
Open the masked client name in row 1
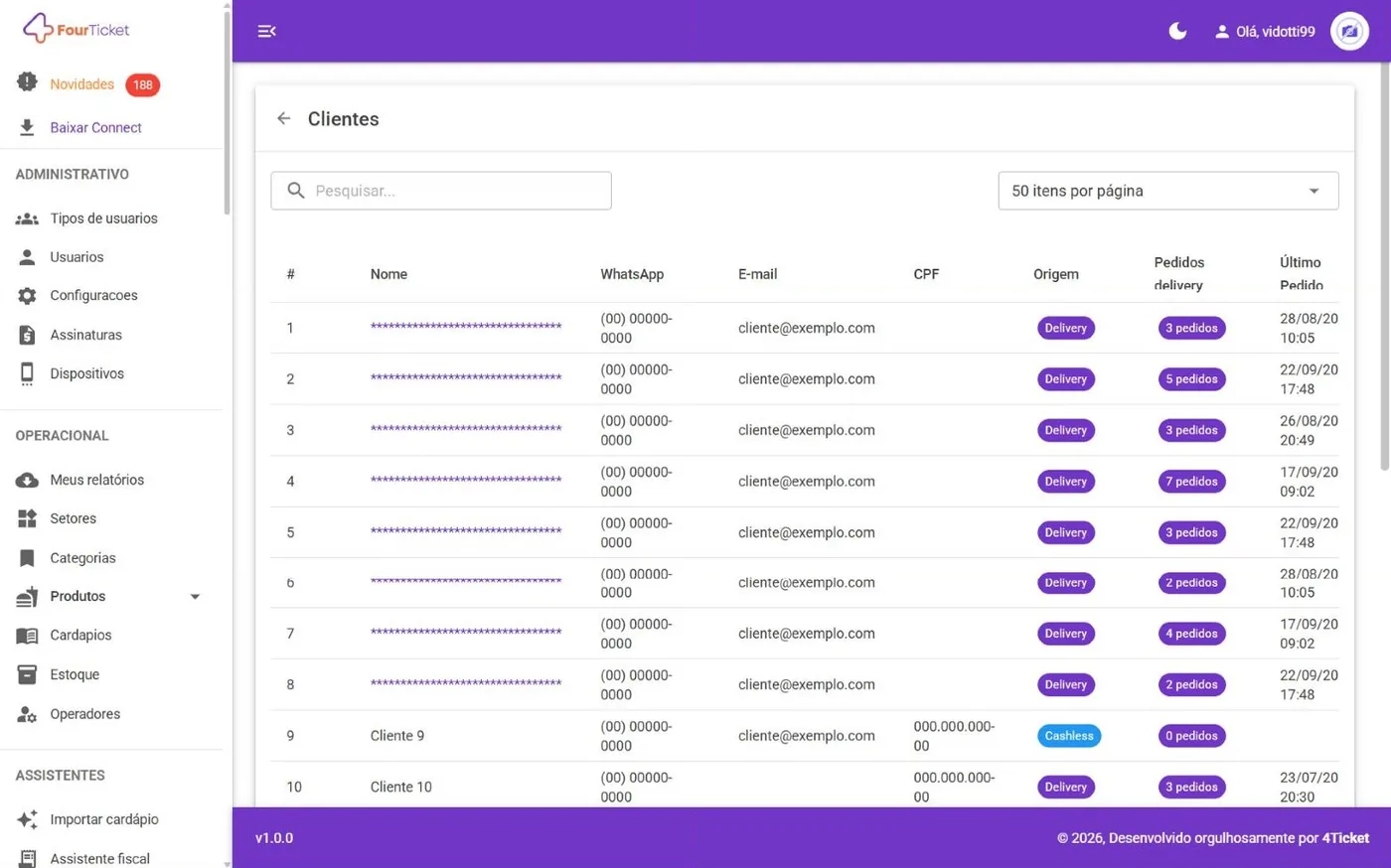click(466, 328)
